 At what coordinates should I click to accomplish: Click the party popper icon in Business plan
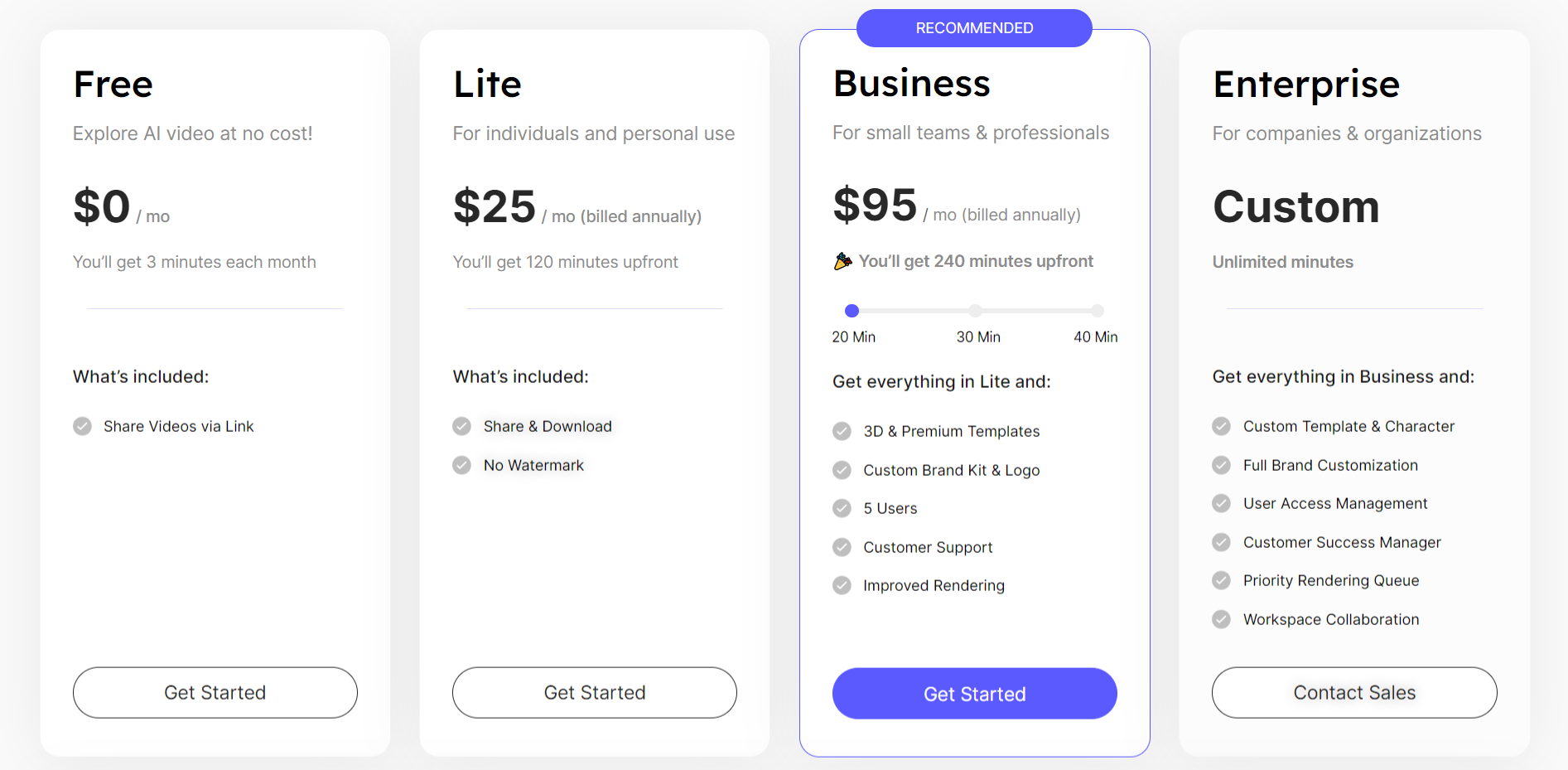point(842,262)
